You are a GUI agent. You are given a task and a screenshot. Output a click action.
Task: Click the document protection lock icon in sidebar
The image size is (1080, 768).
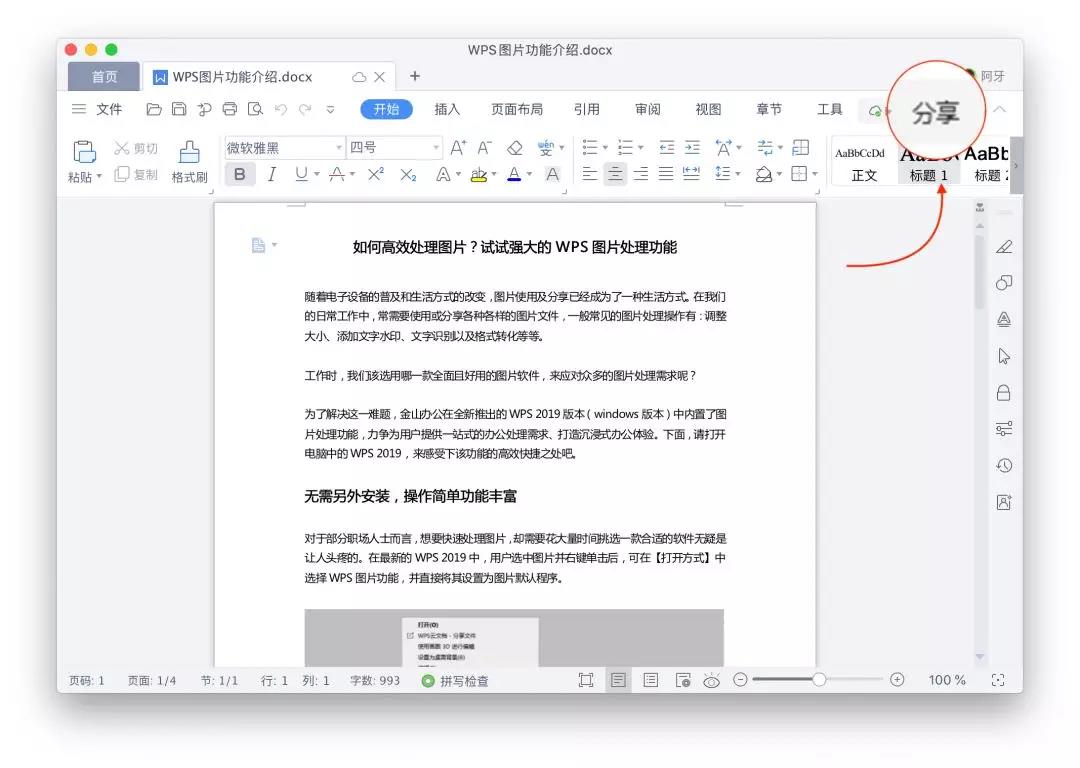coord(1004,392)
